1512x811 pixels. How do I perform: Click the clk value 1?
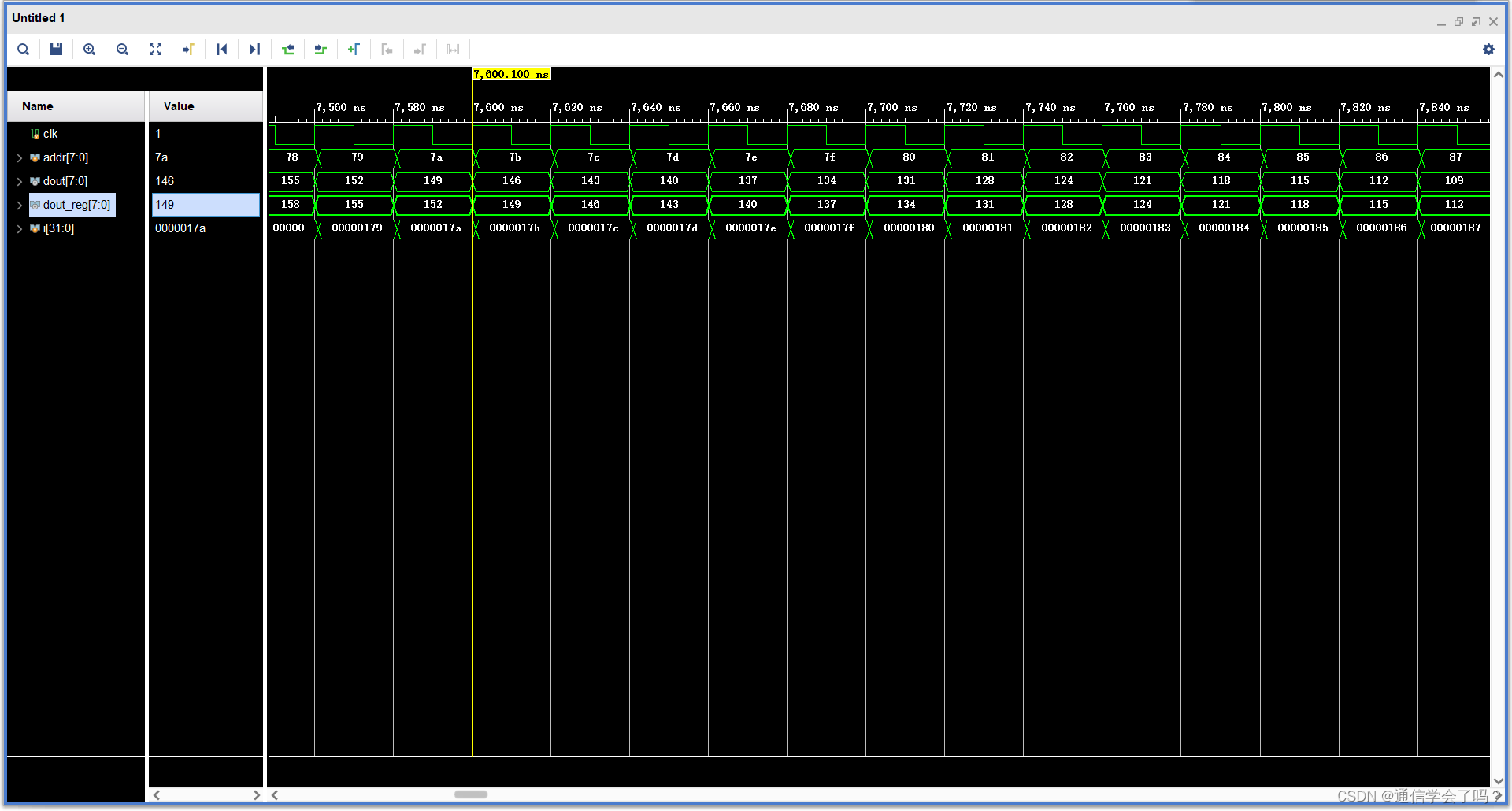(158, 134)
